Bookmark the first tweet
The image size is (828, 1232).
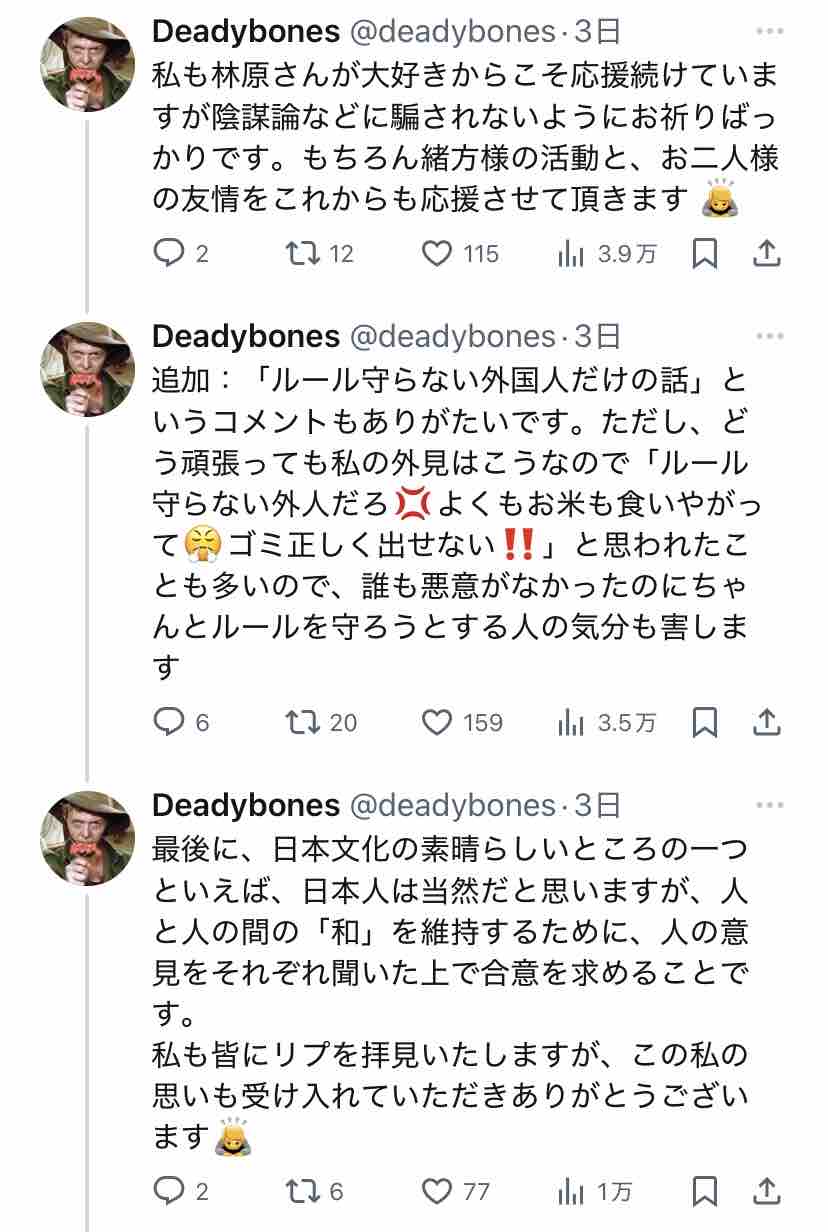[705, 254]
